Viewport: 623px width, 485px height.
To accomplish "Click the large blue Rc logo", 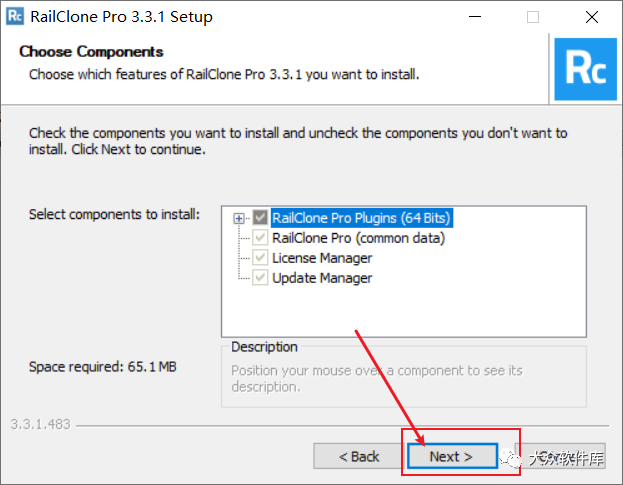I will click(585, 68).
